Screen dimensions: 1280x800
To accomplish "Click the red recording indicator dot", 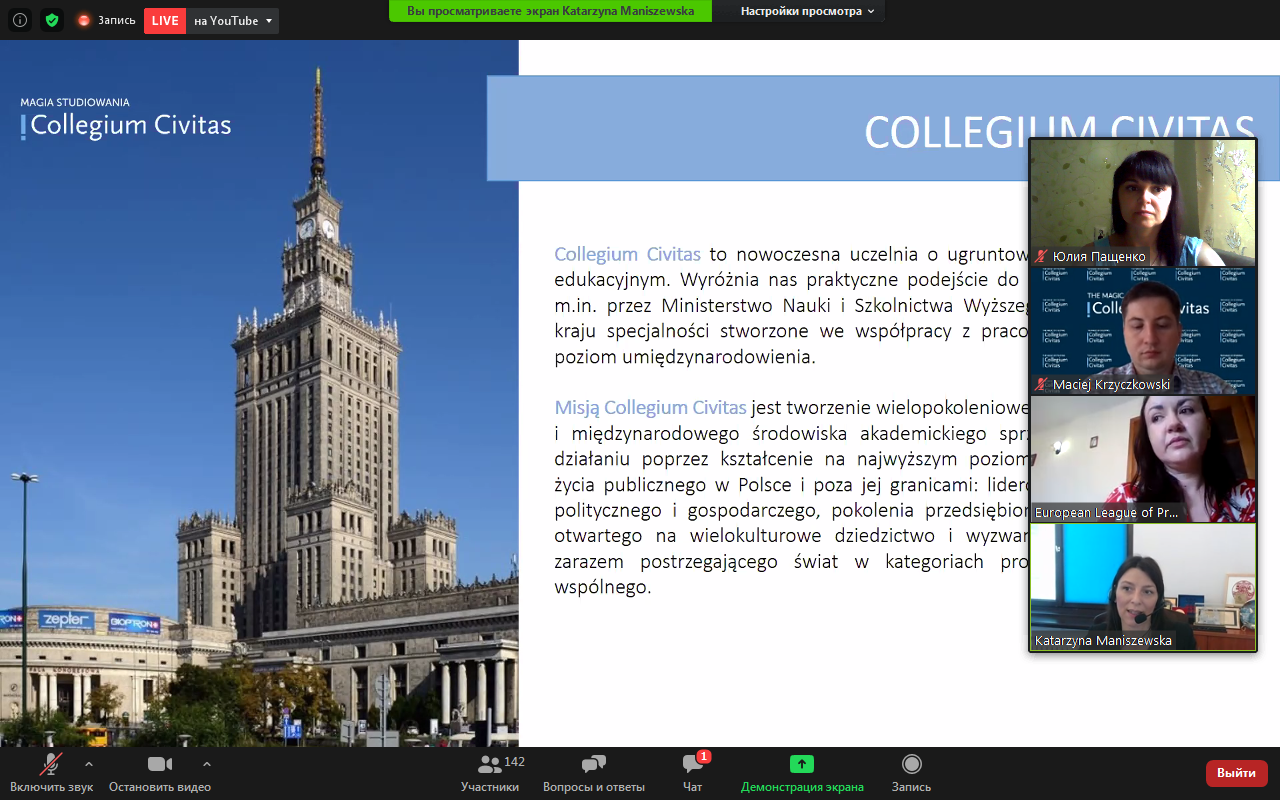I will 84,20.
